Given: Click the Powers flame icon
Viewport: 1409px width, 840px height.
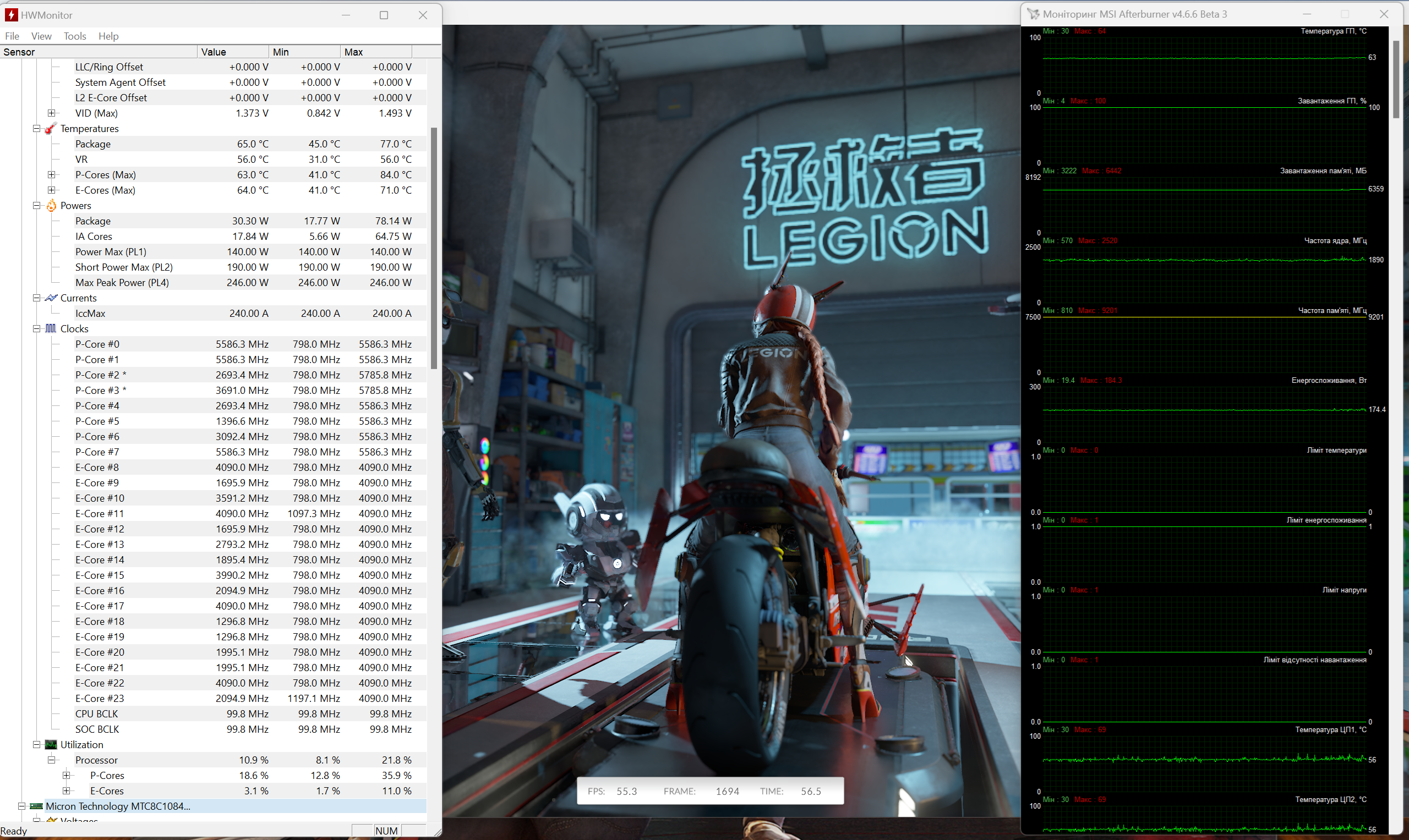Looking at the screenshot, I should coord(51,206).
